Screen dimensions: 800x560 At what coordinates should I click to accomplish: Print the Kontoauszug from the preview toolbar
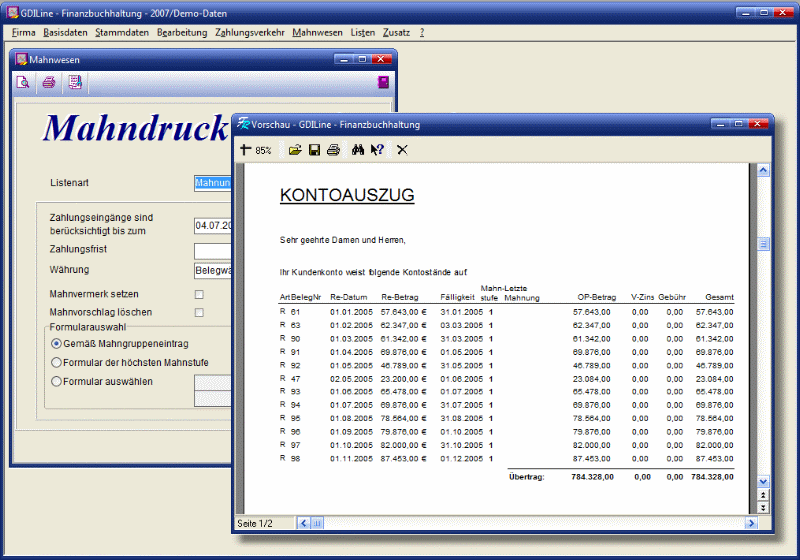tap(333, 150)
